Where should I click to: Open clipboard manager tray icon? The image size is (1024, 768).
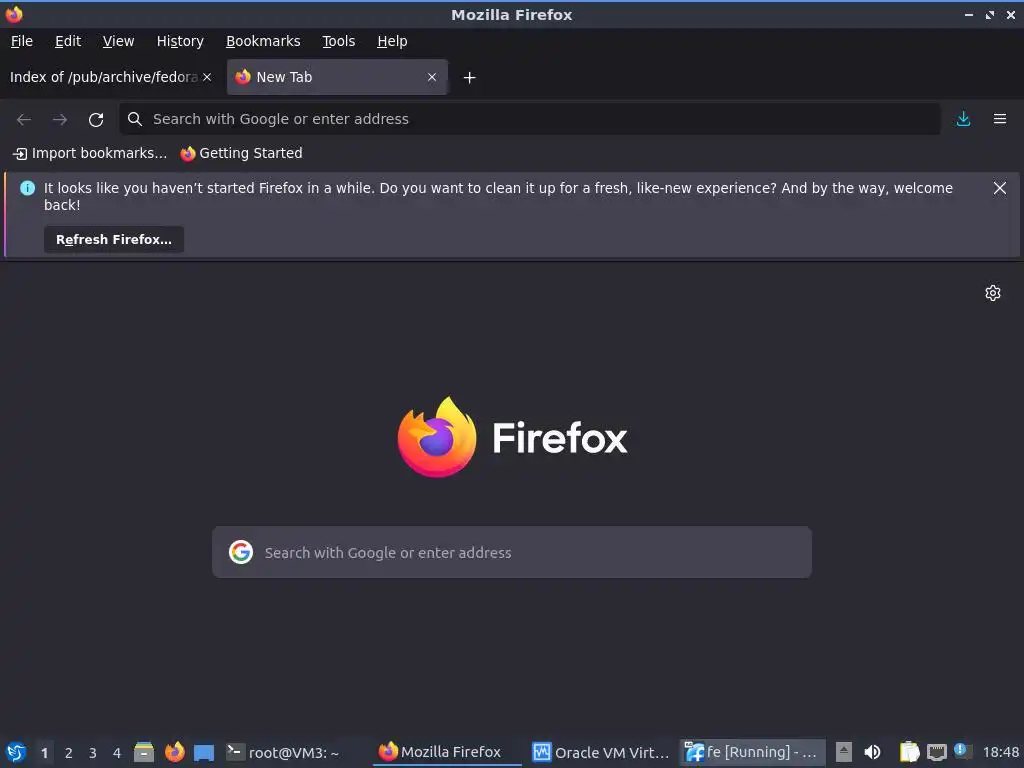(909, 752)
